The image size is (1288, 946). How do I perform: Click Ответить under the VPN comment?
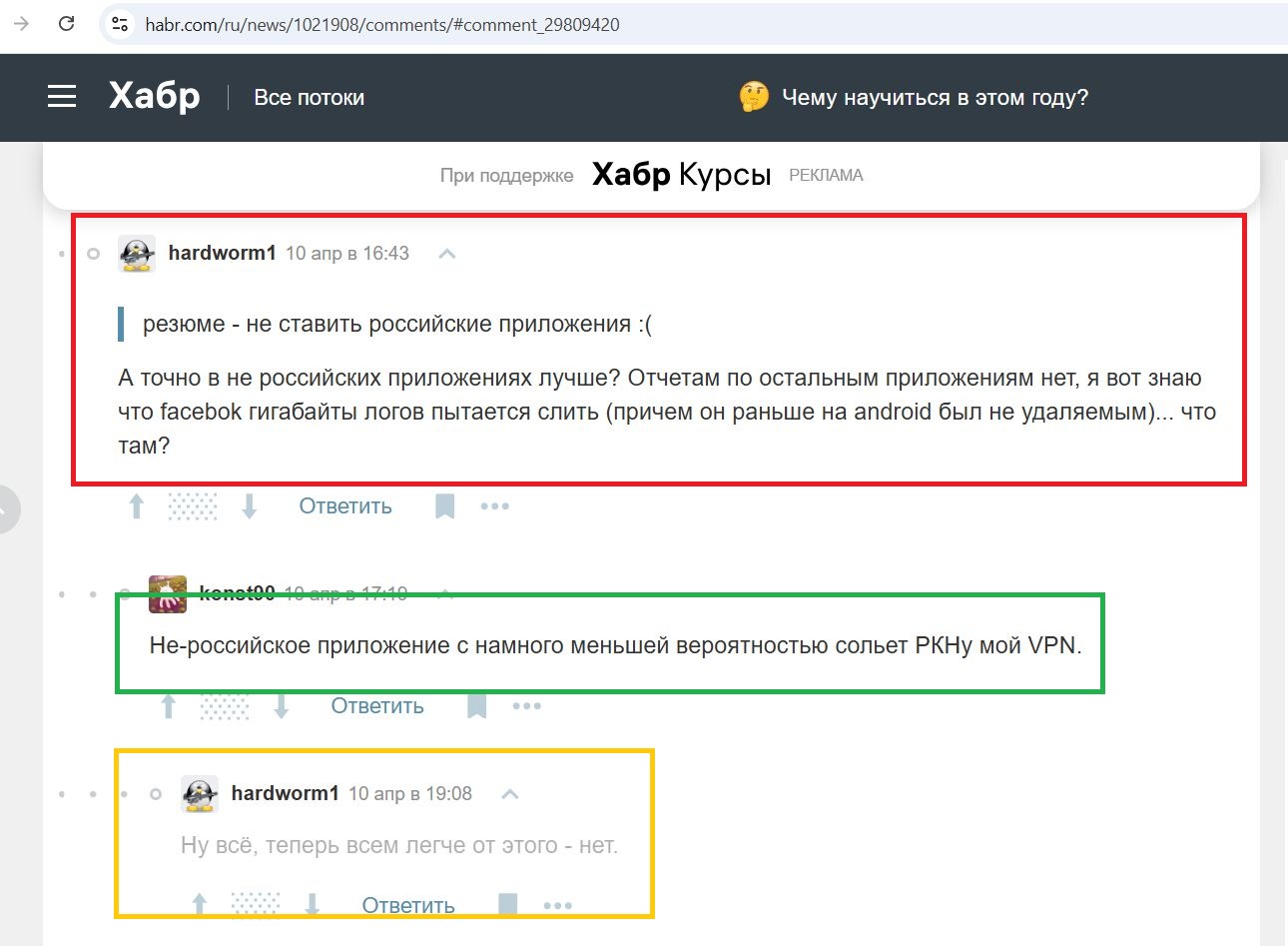[377, 706]
